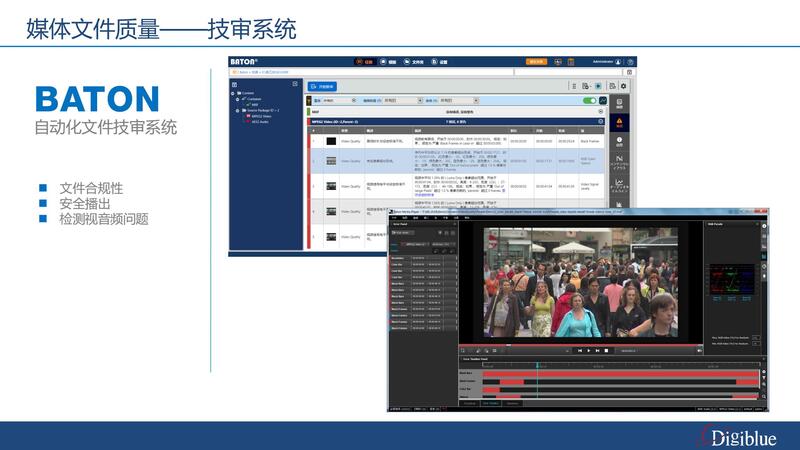Click the info icon in right sidebar
This screenshot has width=800, height=450.
click(619, 141)
